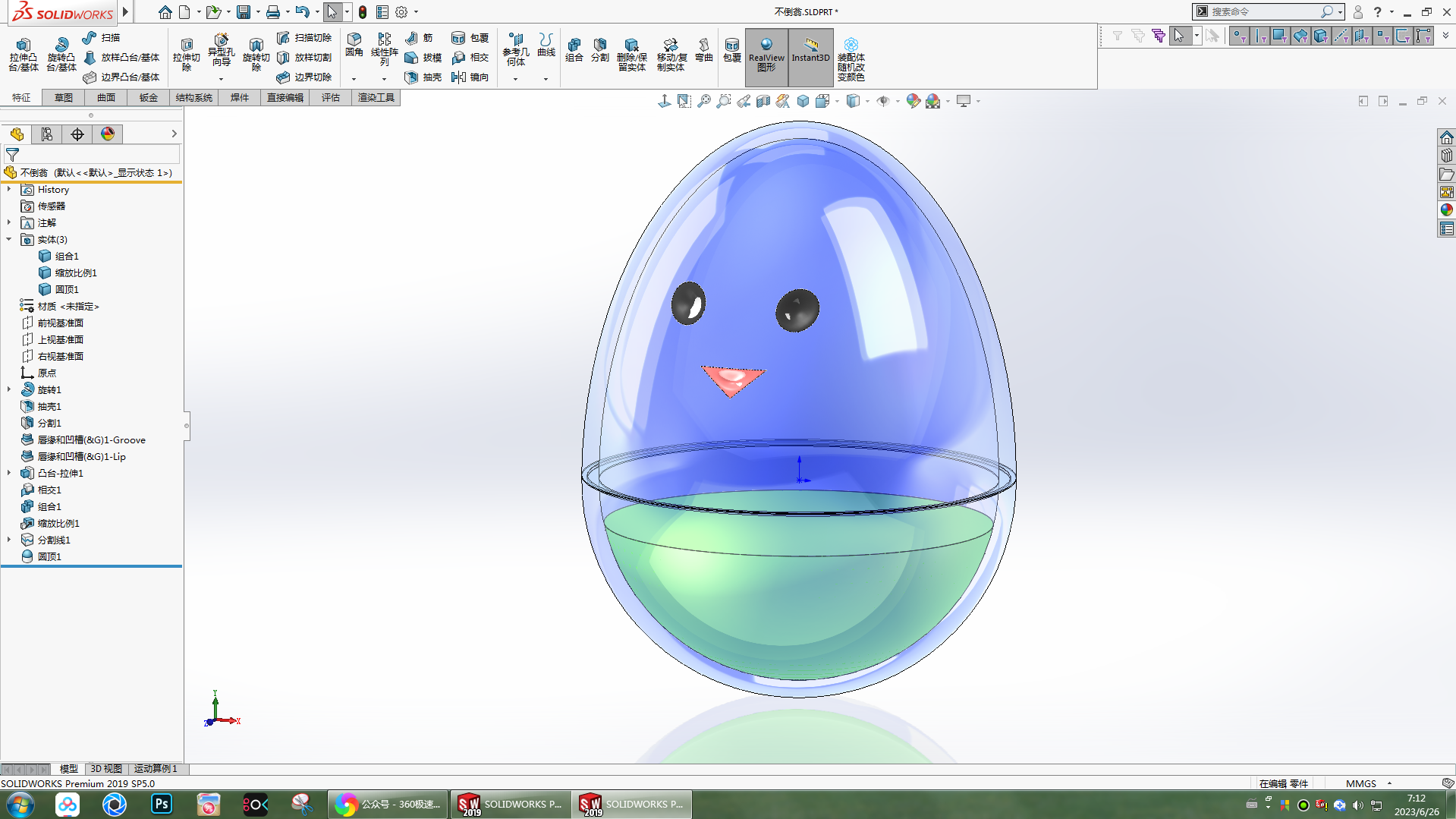Click the 筋 rib tool
The width and height of the screenshot is (1456, 819).
pyautogui.click(x=419, y=37)
